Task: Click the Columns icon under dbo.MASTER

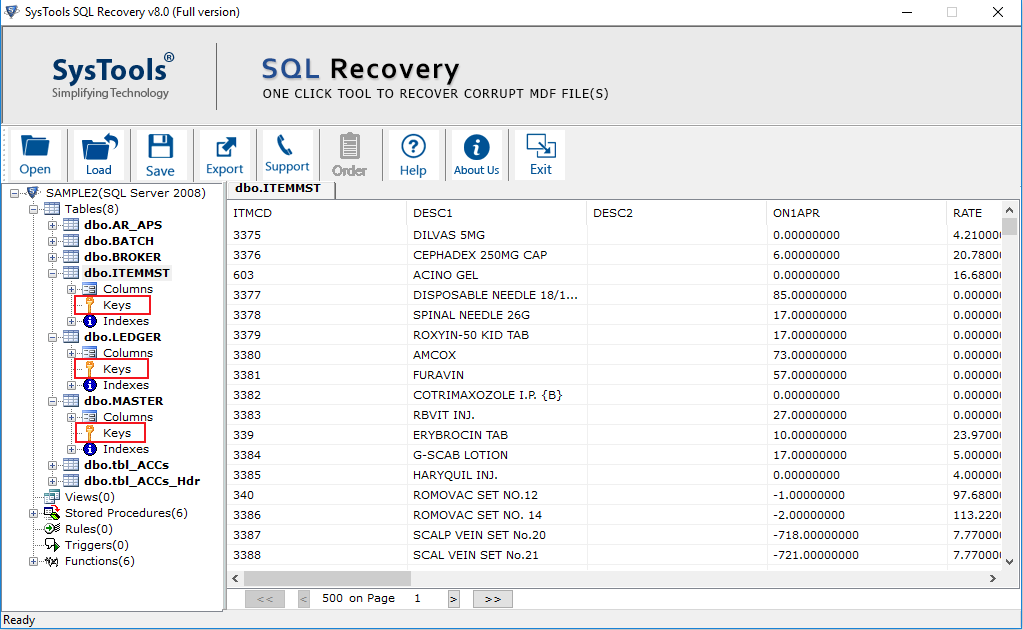Action: 90,417
